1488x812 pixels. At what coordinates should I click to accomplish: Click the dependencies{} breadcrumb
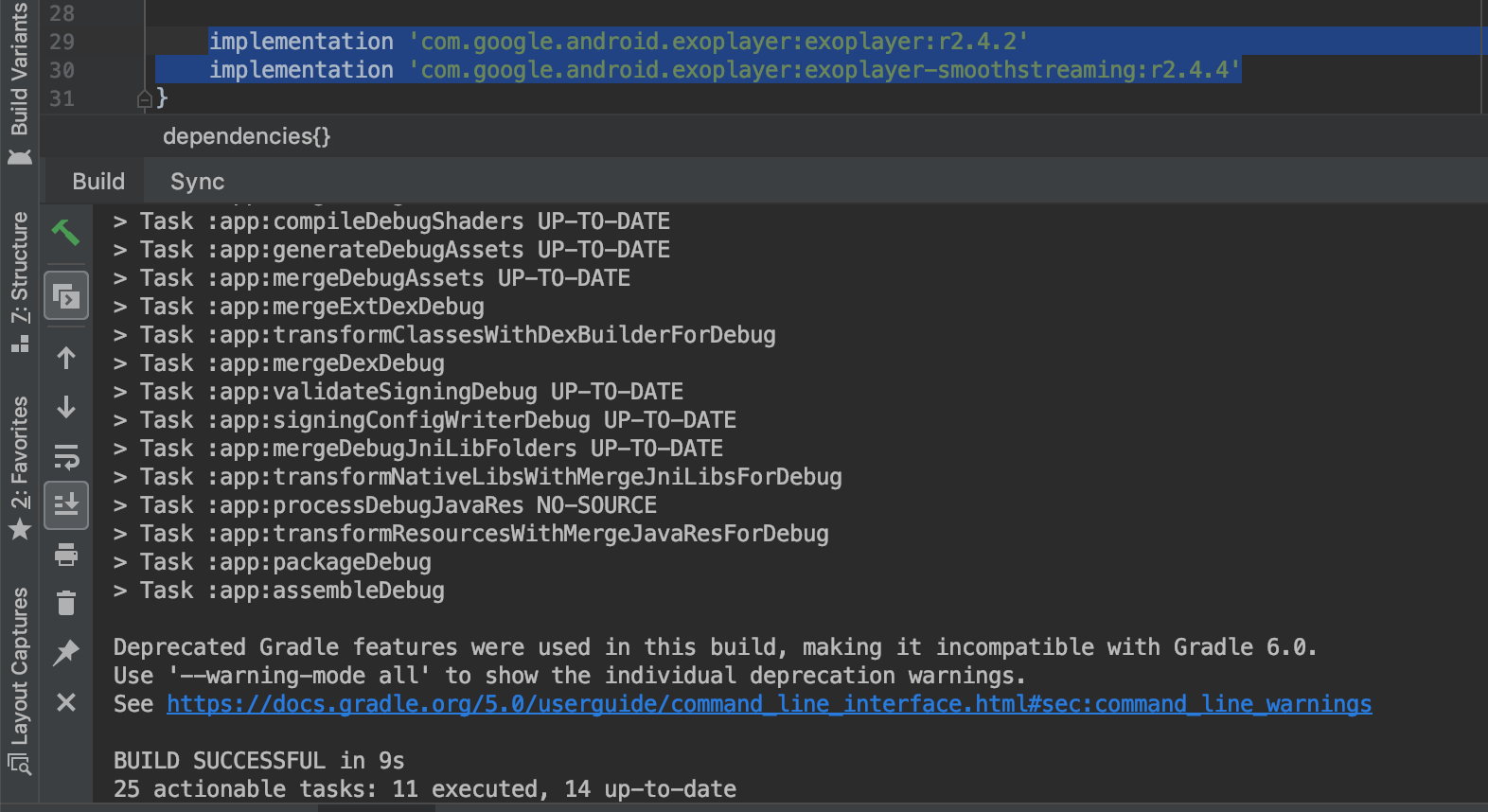pyautogui.click(x=246, y=136)
